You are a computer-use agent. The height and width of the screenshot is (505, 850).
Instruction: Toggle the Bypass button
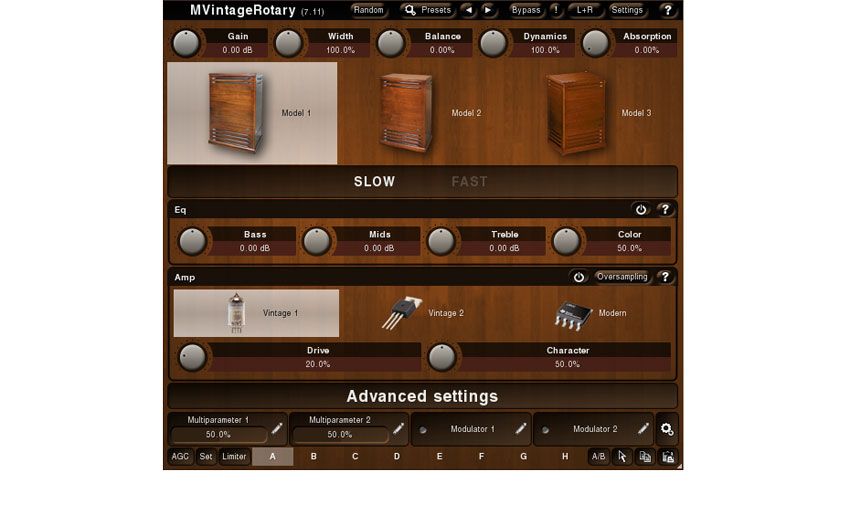pyautogui.click(x=526, y=10)
